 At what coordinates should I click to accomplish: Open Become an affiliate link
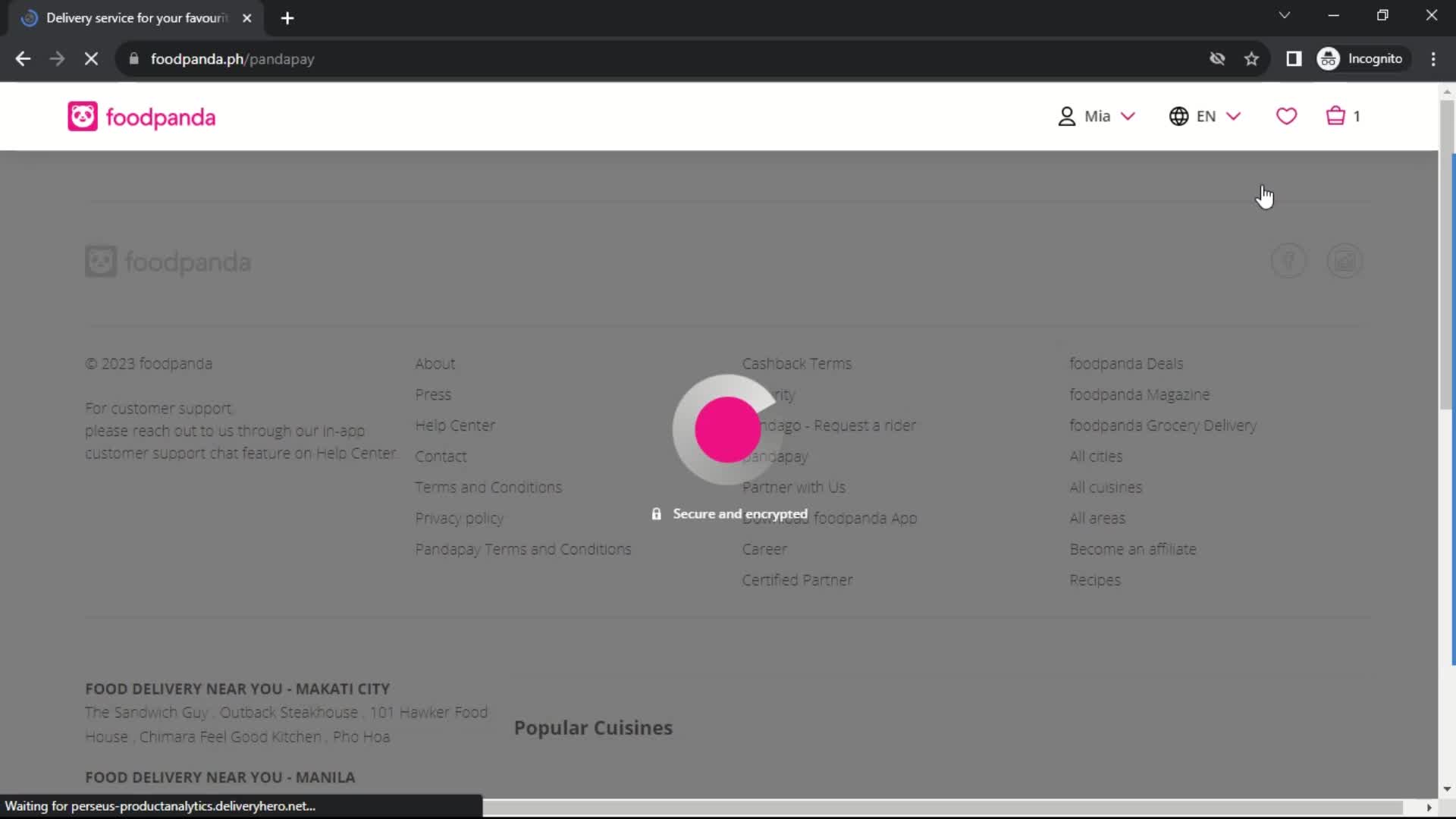(x=1133, y=549)
